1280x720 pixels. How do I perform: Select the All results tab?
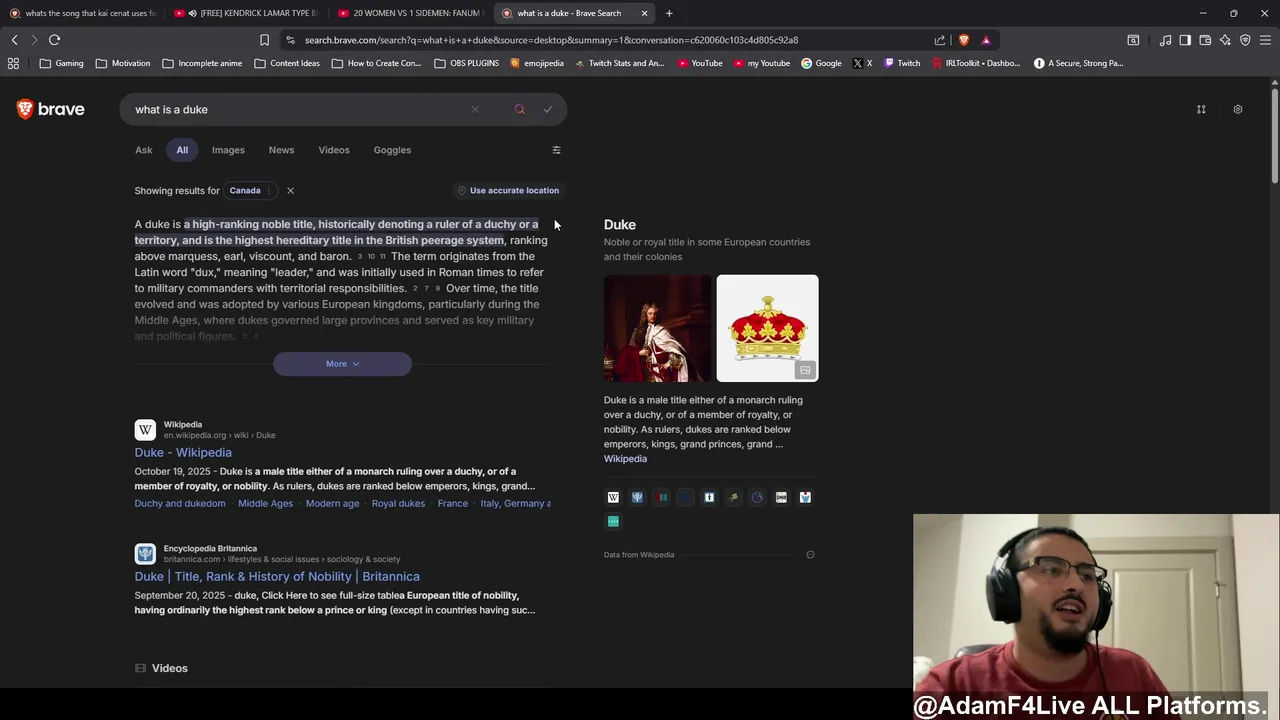182,150
